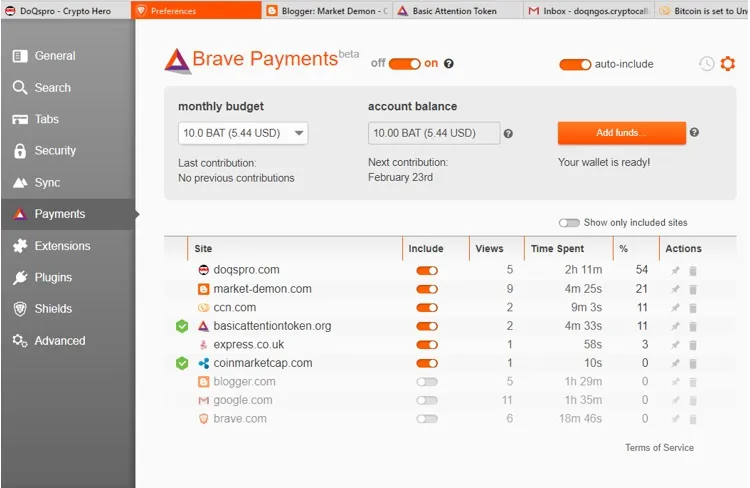This screenshot has width=750, height=488.
Task: Click the express.co.uk site link
Action: tap(249, 344)
